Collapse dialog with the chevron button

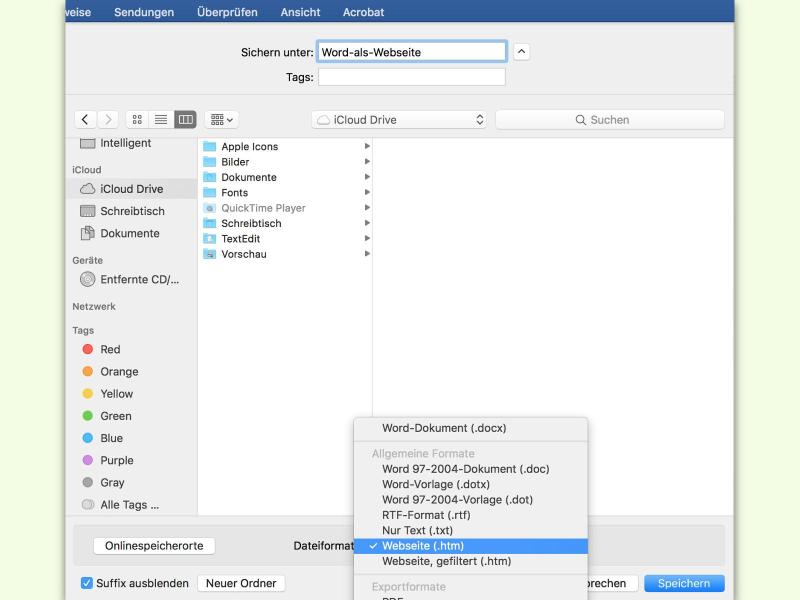(x=521, y=52)
